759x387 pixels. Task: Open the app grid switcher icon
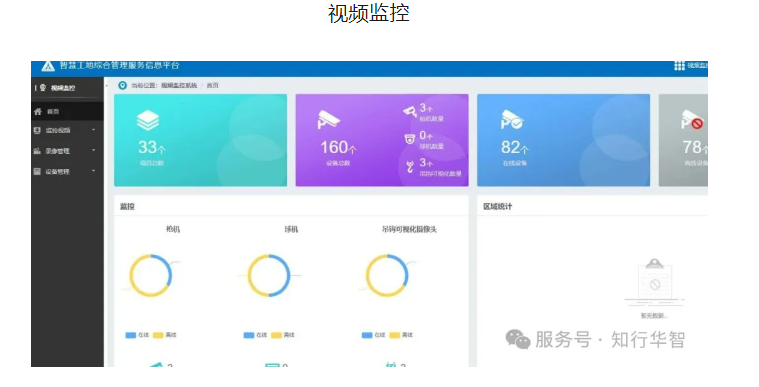click(x=679, y=66)
